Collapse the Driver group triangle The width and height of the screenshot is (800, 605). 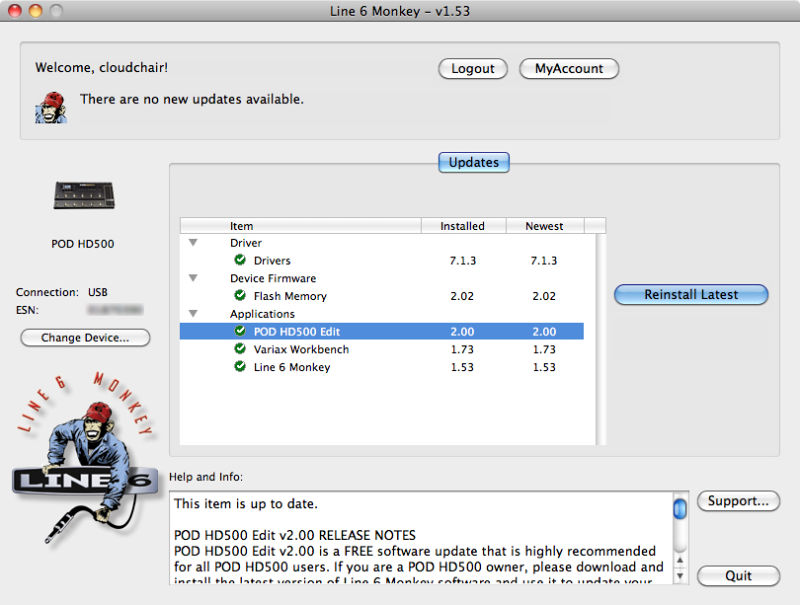coord(193,243)
